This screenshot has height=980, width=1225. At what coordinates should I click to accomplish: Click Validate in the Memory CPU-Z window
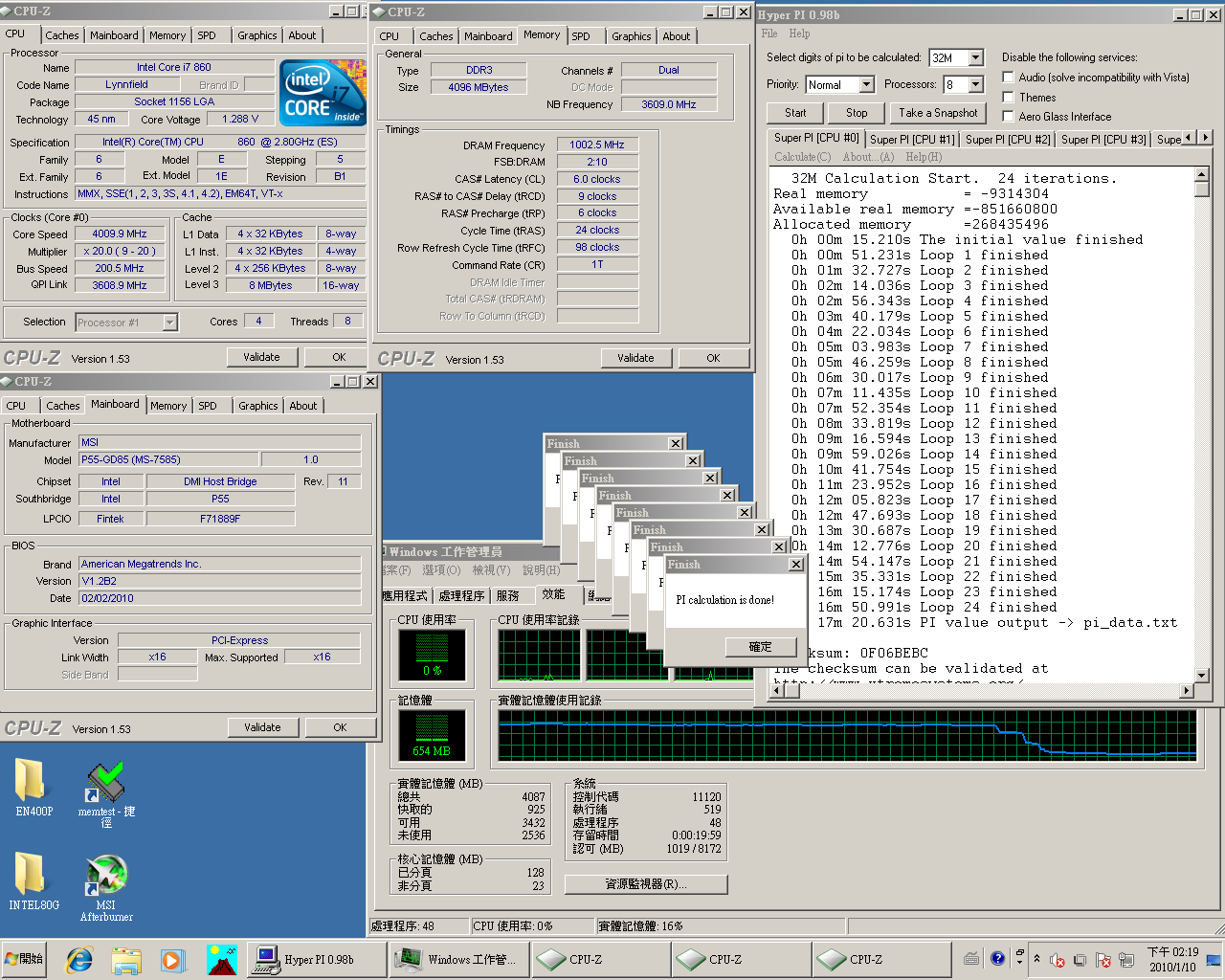point(635,358)
